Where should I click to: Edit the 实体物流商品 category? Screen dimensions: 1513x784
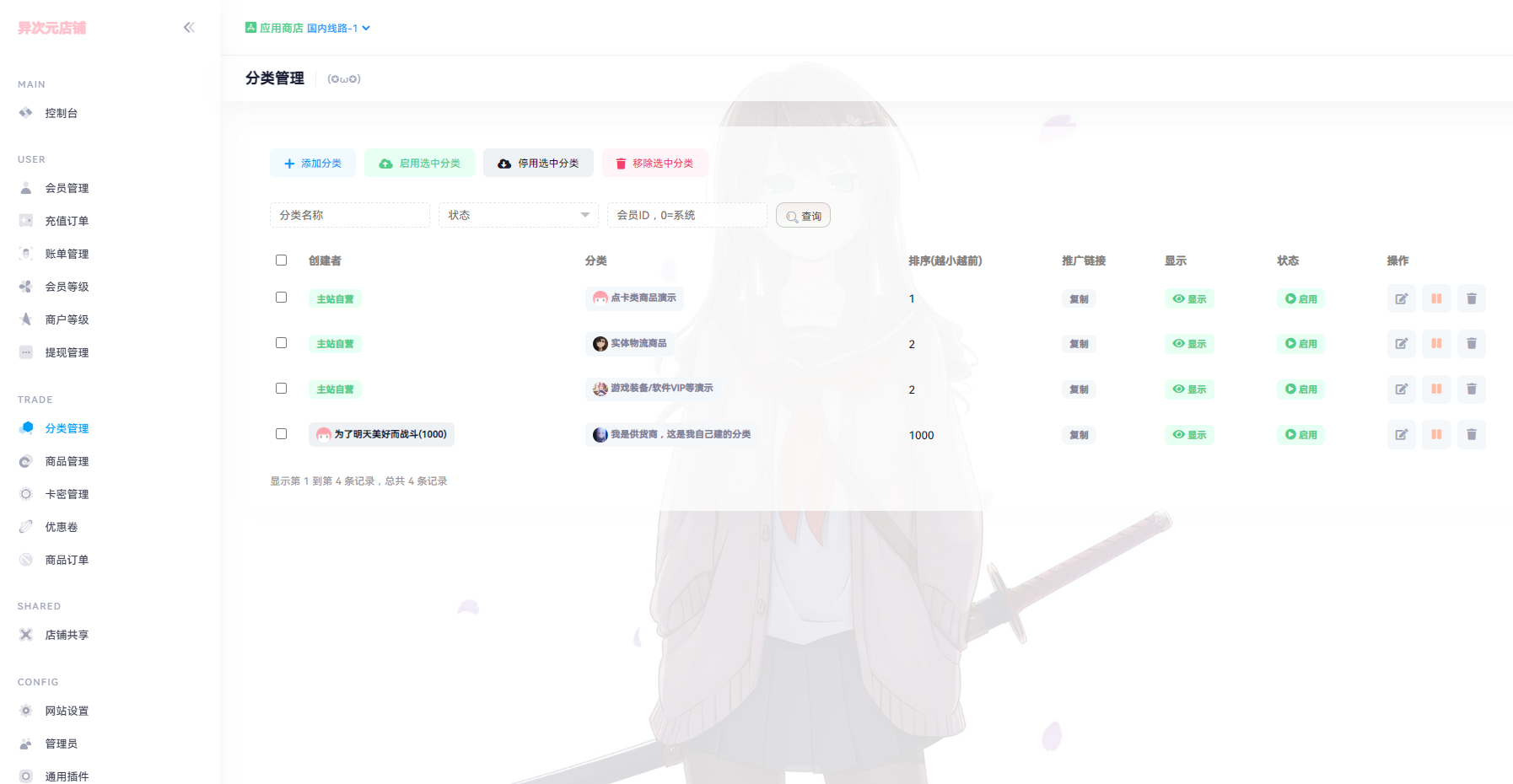[1402, 344]
